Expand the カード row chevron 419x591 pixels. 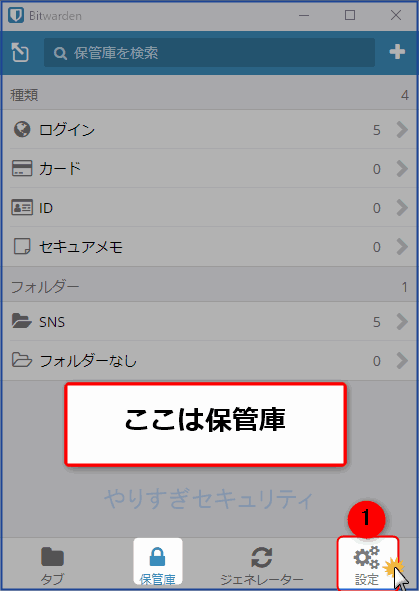point(402,168)
